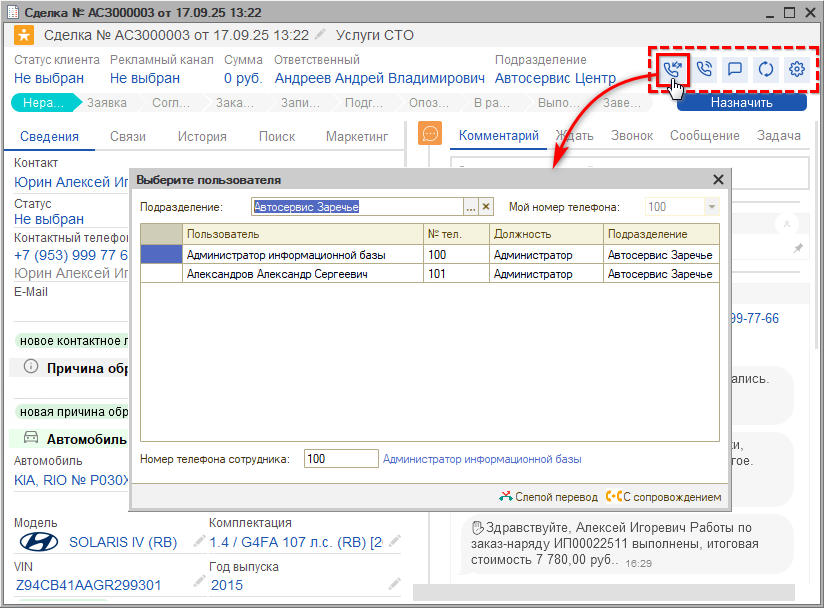Expand the Мой номер телефона dropdown
Screen dimensions: 824x608
click(711, 207)
